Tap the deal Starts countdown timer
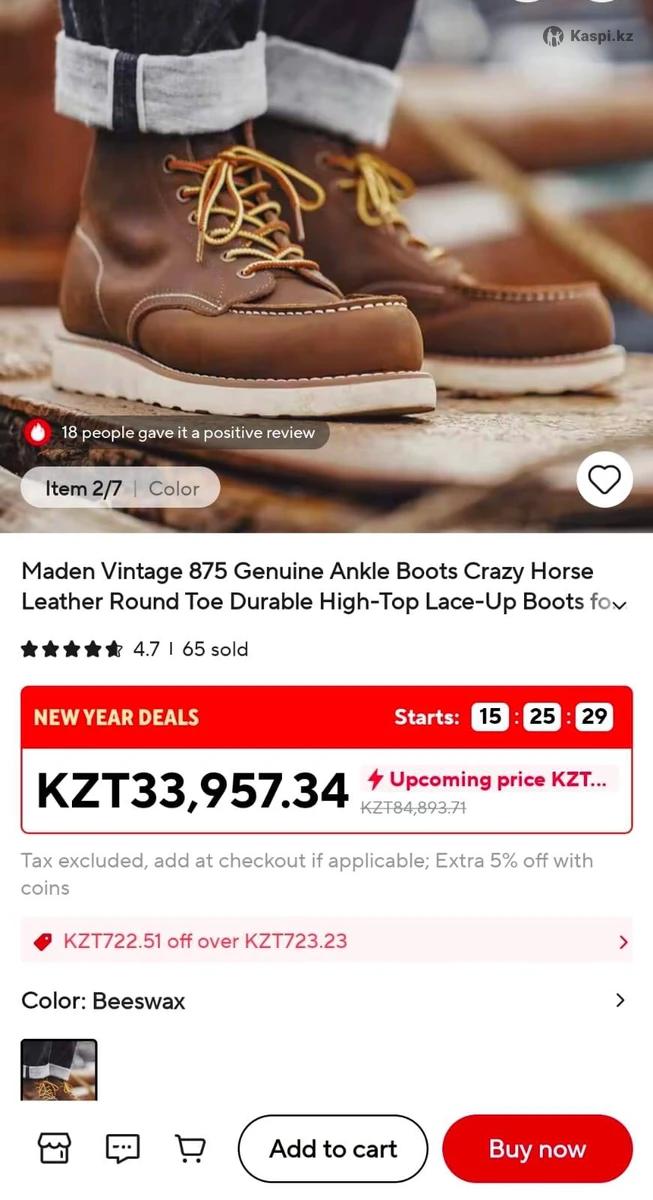Image resolution: width=653 pixels, height=1200 pixels. pos(542,717)
